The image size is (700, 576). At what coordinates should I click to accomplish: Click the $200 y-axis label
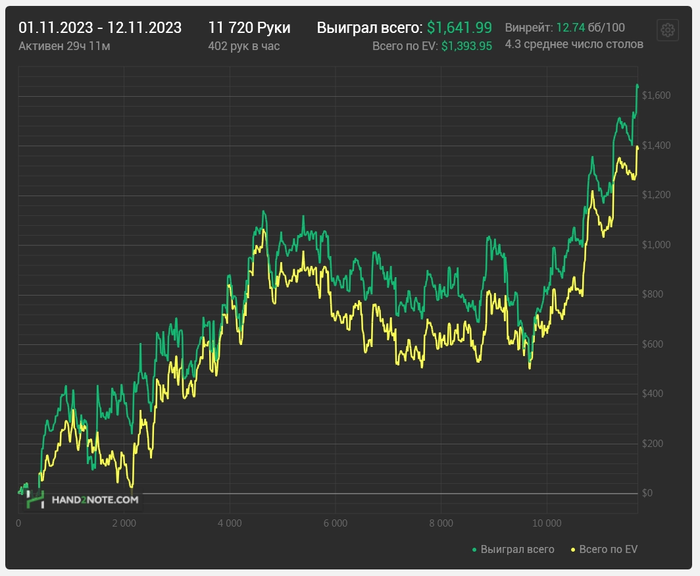click(652, 443)
